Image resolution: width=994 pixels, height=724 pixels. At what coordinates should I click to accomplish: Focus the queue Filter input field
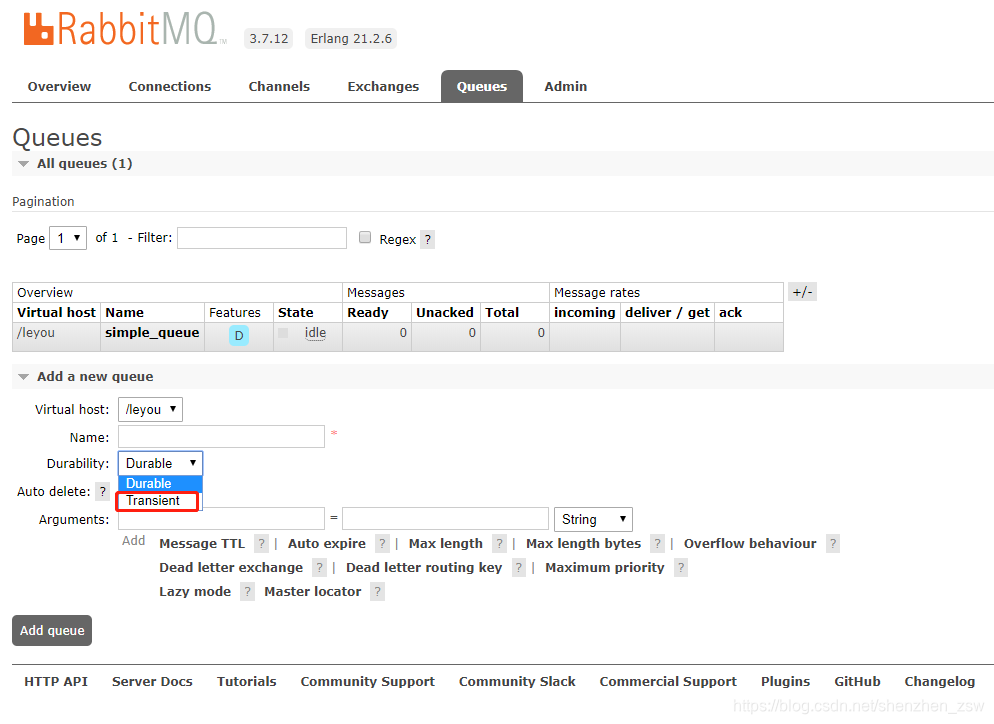pyautogui.click(x=262, y=238)
